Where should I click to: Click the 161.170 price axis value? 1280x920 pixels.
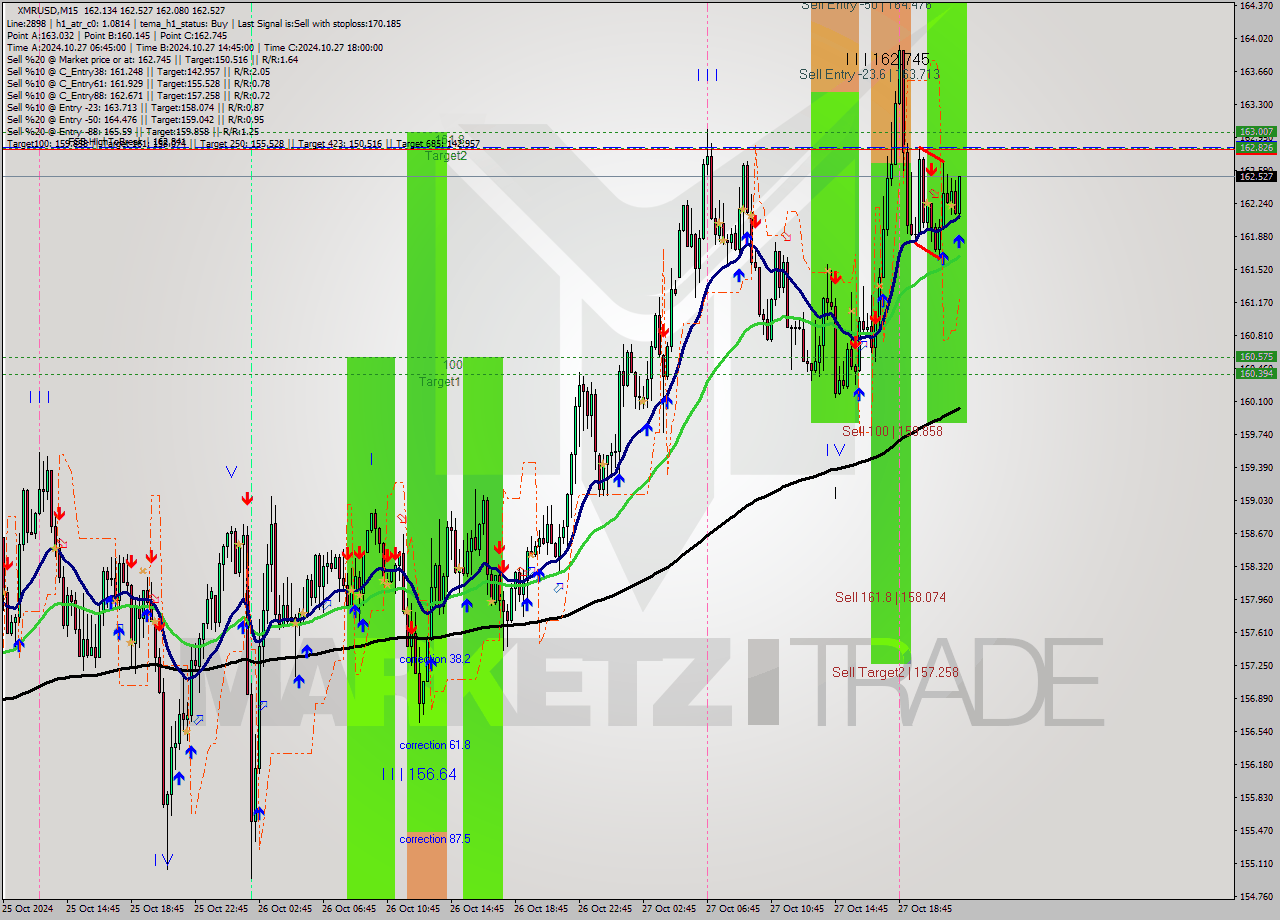[1256, 302]
